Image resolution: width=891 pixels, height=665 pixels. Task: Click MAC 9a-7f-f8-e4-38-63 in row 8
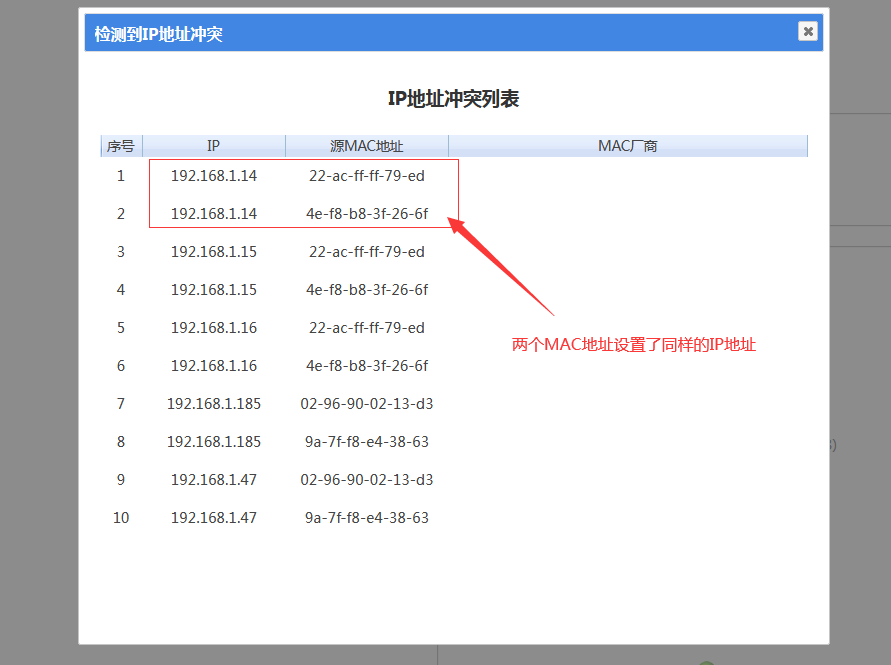366,442
